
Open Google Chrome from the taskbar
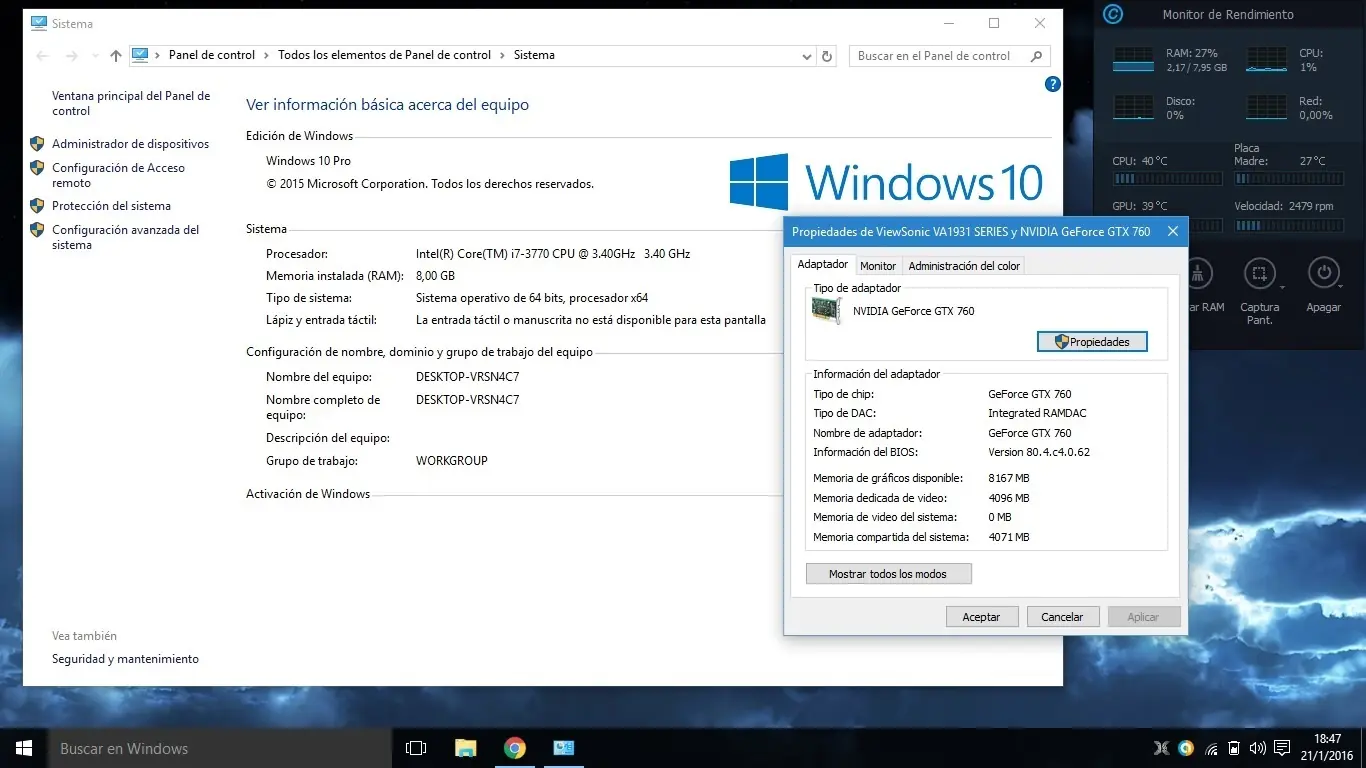[x=515, y=748]
